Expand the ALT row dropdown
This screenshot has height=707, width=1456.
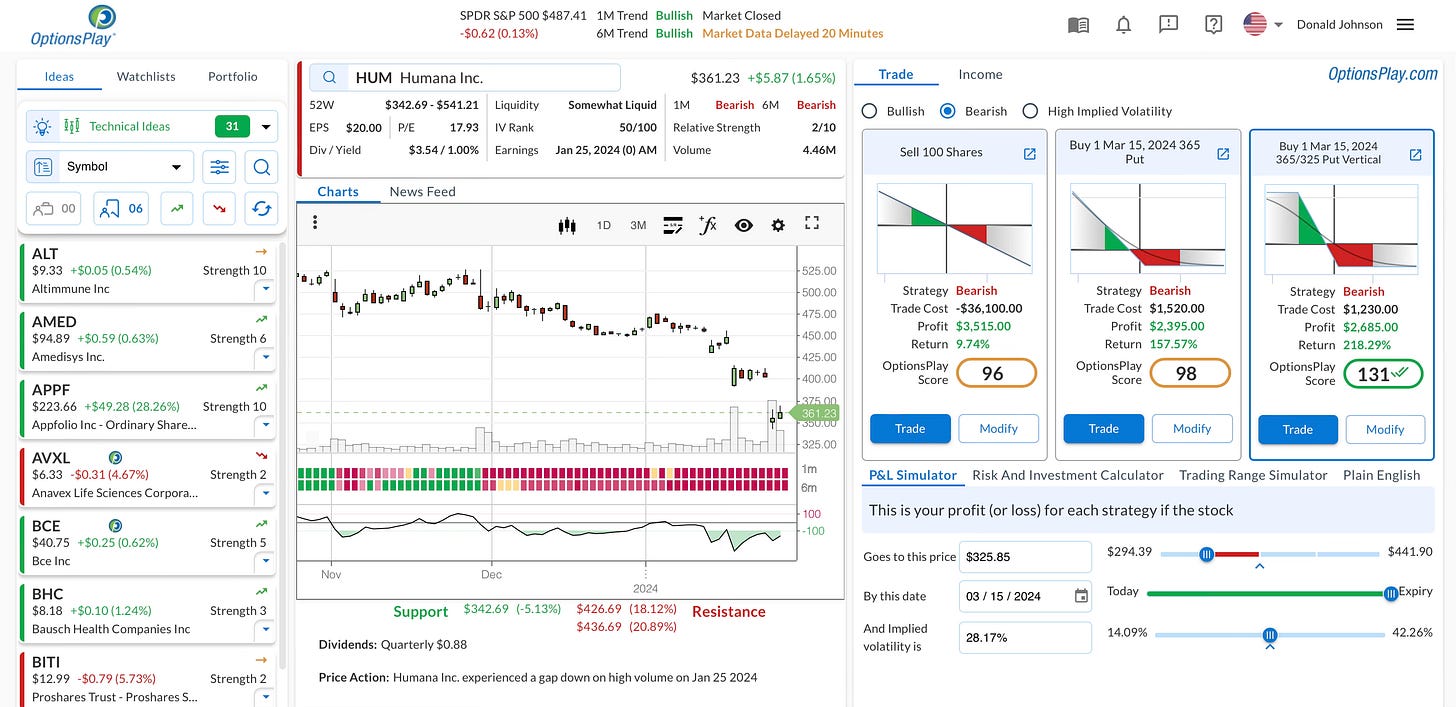(x=265, y=290)
